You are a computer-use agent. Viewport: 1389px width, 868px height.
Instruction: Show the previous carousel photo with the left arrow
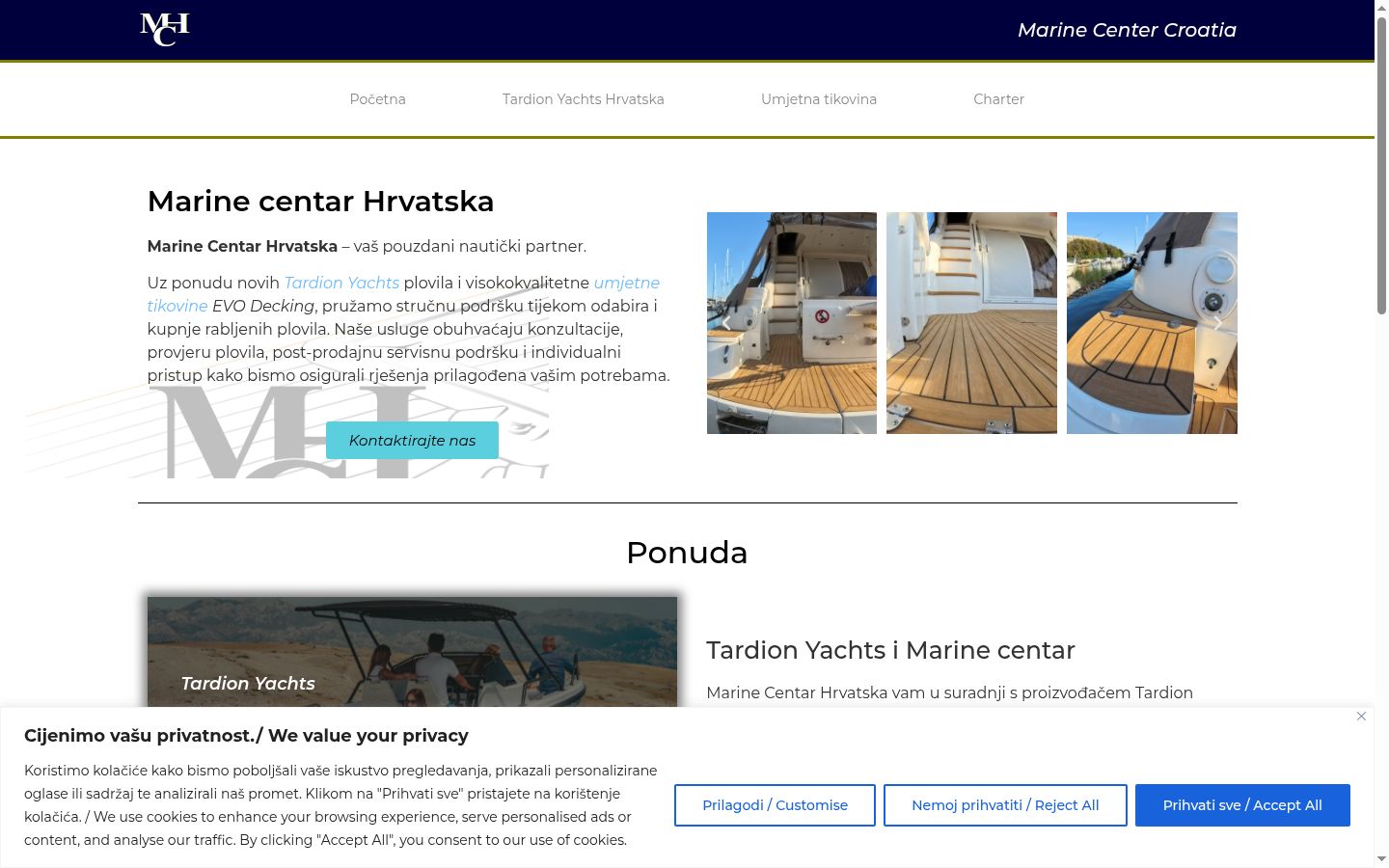pos(725,324)
